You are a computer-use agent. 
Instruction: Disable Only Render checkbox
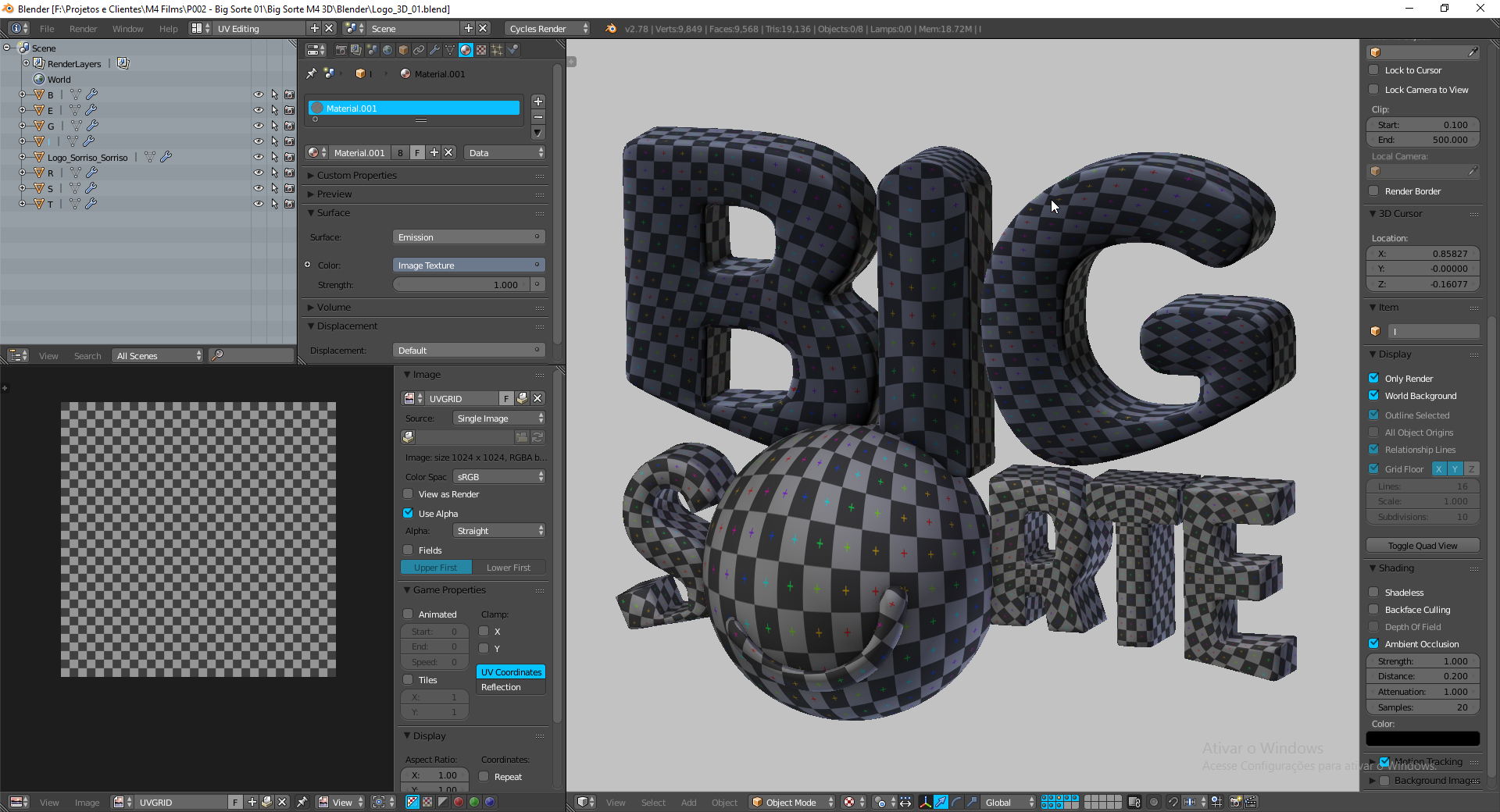(1373, 379)
